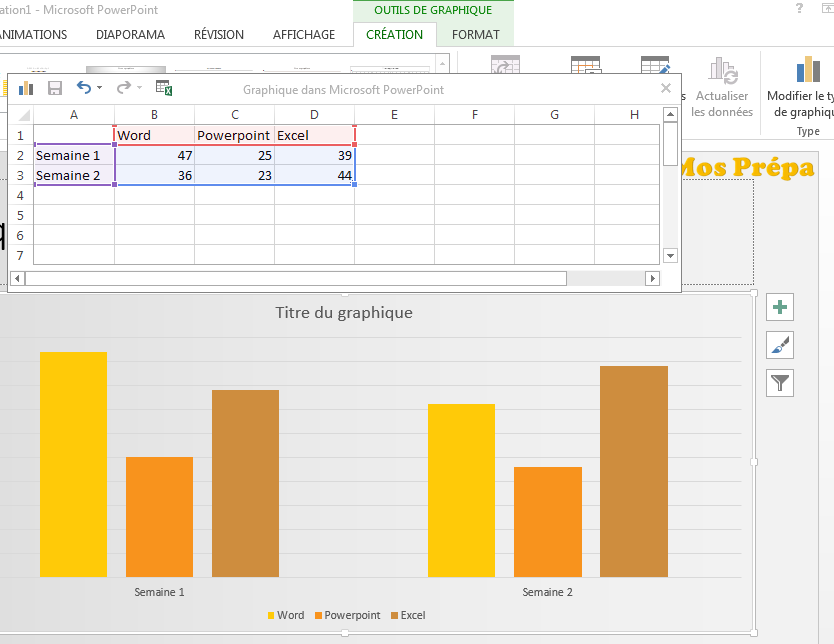Expand the undo history dropdown arrow
Viewport: 834px width, 644px height.
[x=99, y=88]
